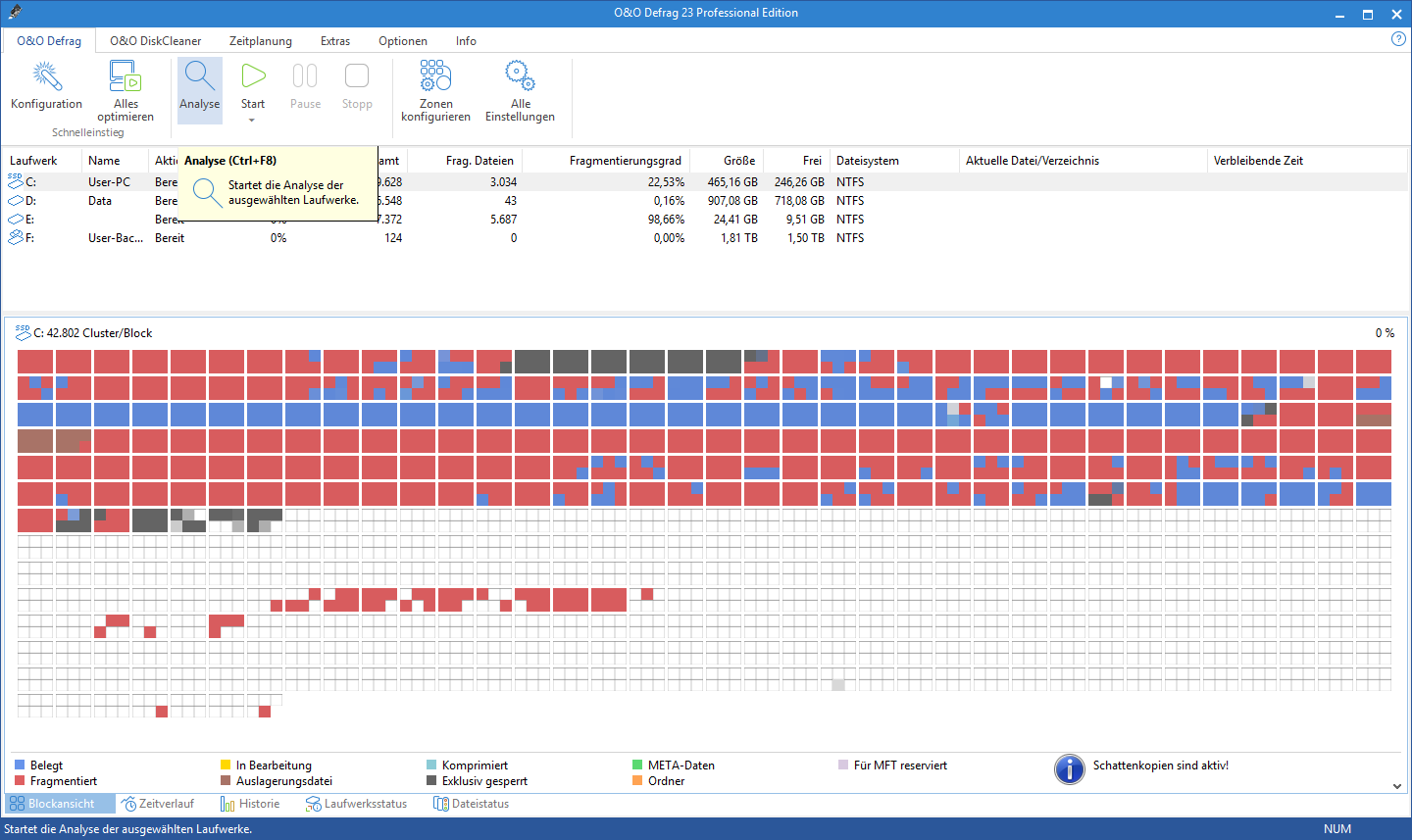1412x840 pixels.
Task: Click fragmented files count 5.687
Action: [x=503, y=220]
